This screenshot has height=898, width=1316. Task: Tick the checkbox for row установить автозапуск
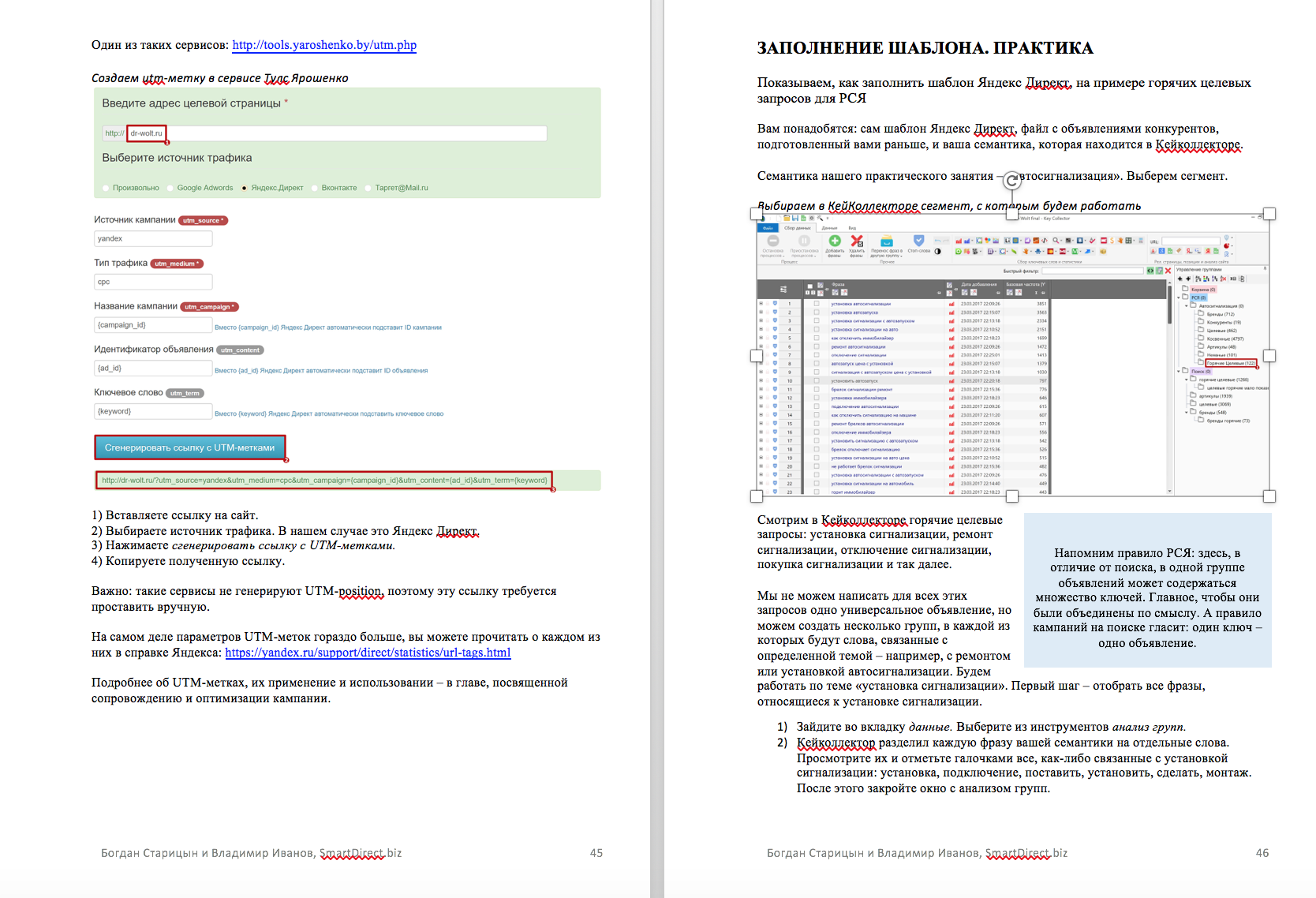point(817,380)
